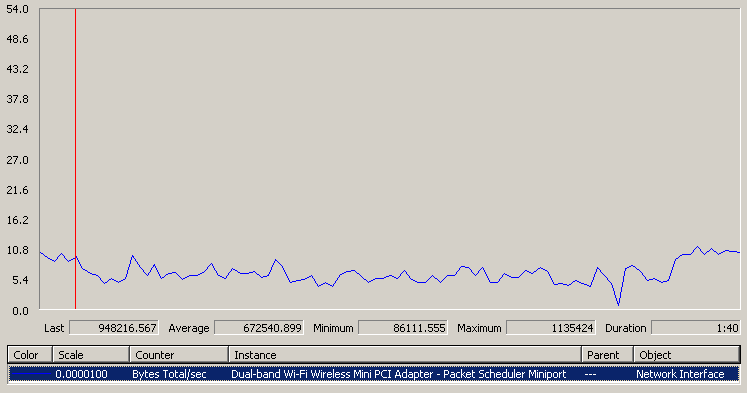Click the Parent column header

607,355
